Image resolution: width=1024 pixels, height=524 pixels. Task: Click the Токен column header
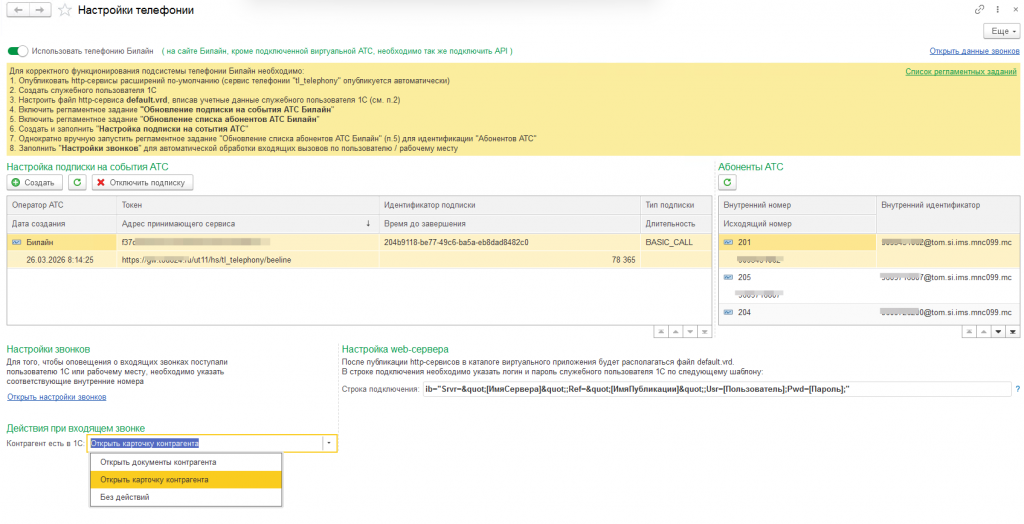248,205
